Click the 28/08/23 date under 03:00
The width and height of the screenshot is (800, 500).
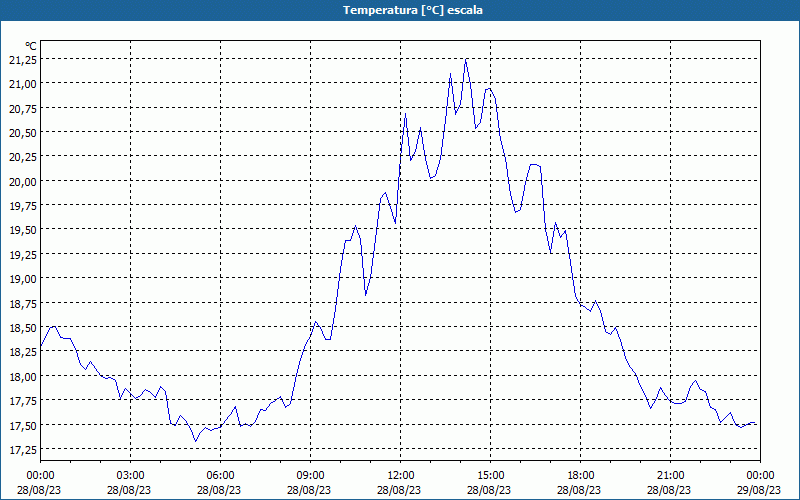[129, 490]
